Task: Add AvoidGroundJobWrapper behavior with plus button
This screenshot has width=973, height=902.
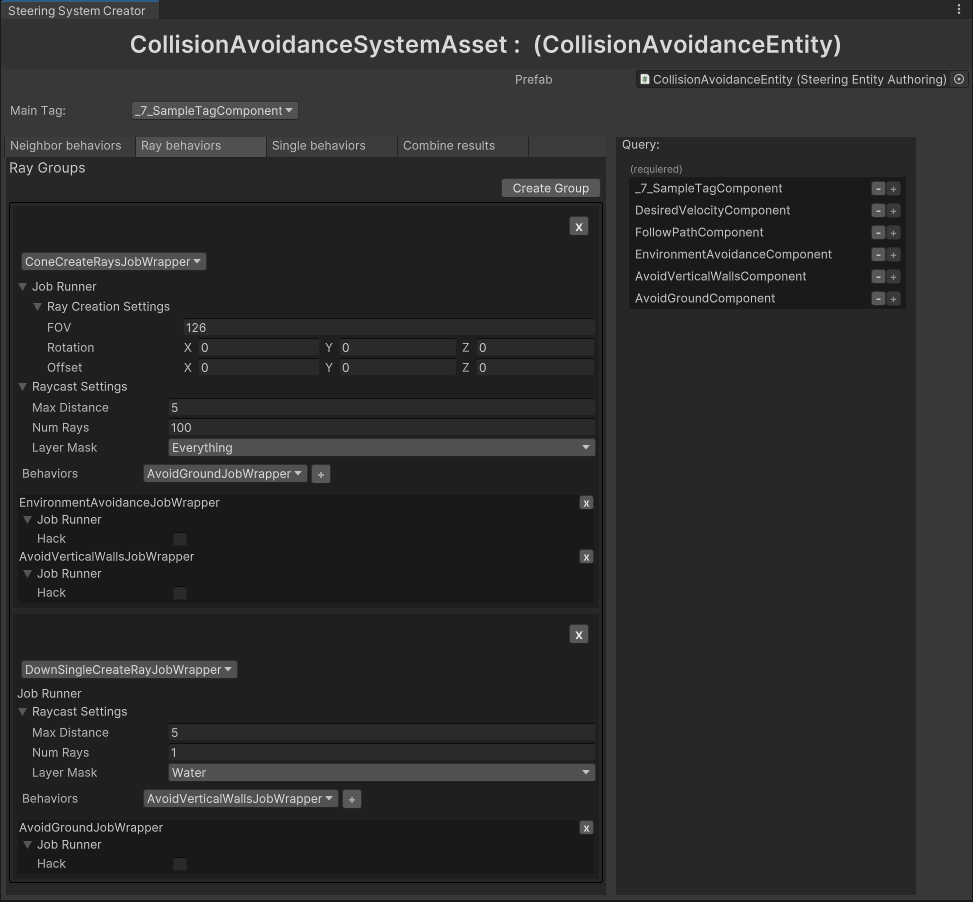Action: point(321,474)
